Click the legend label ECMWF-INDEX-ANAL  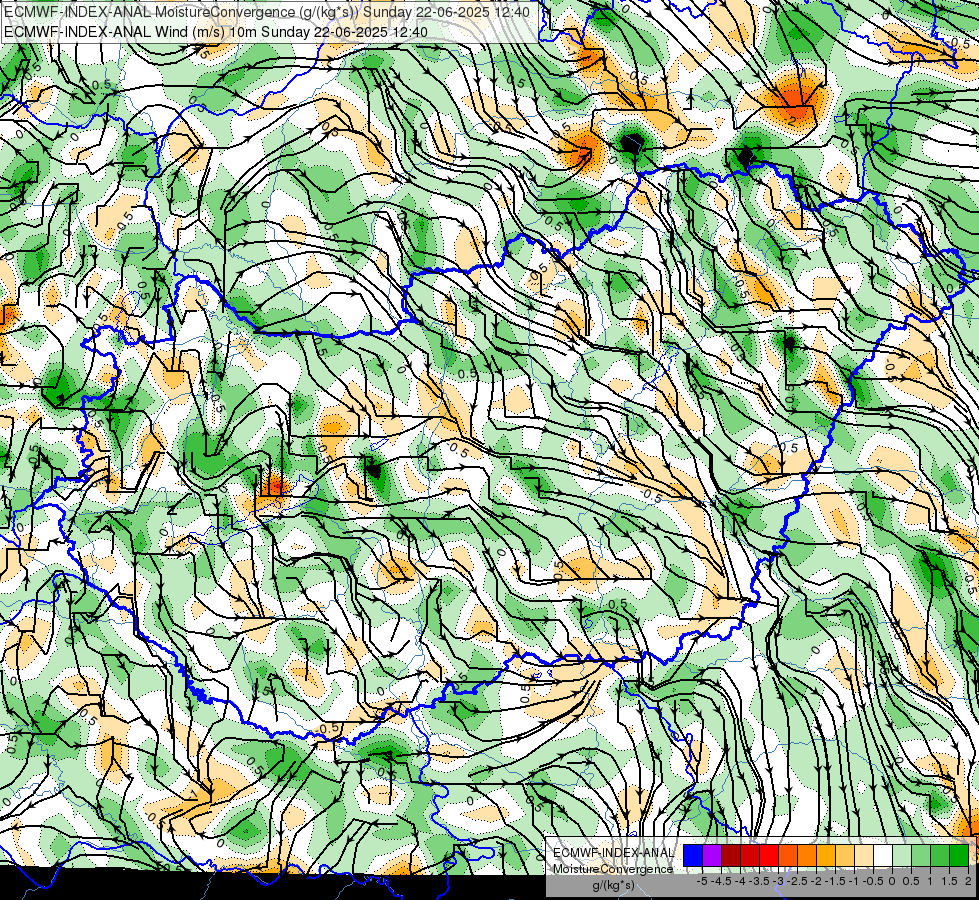click(x=614, y=853)
